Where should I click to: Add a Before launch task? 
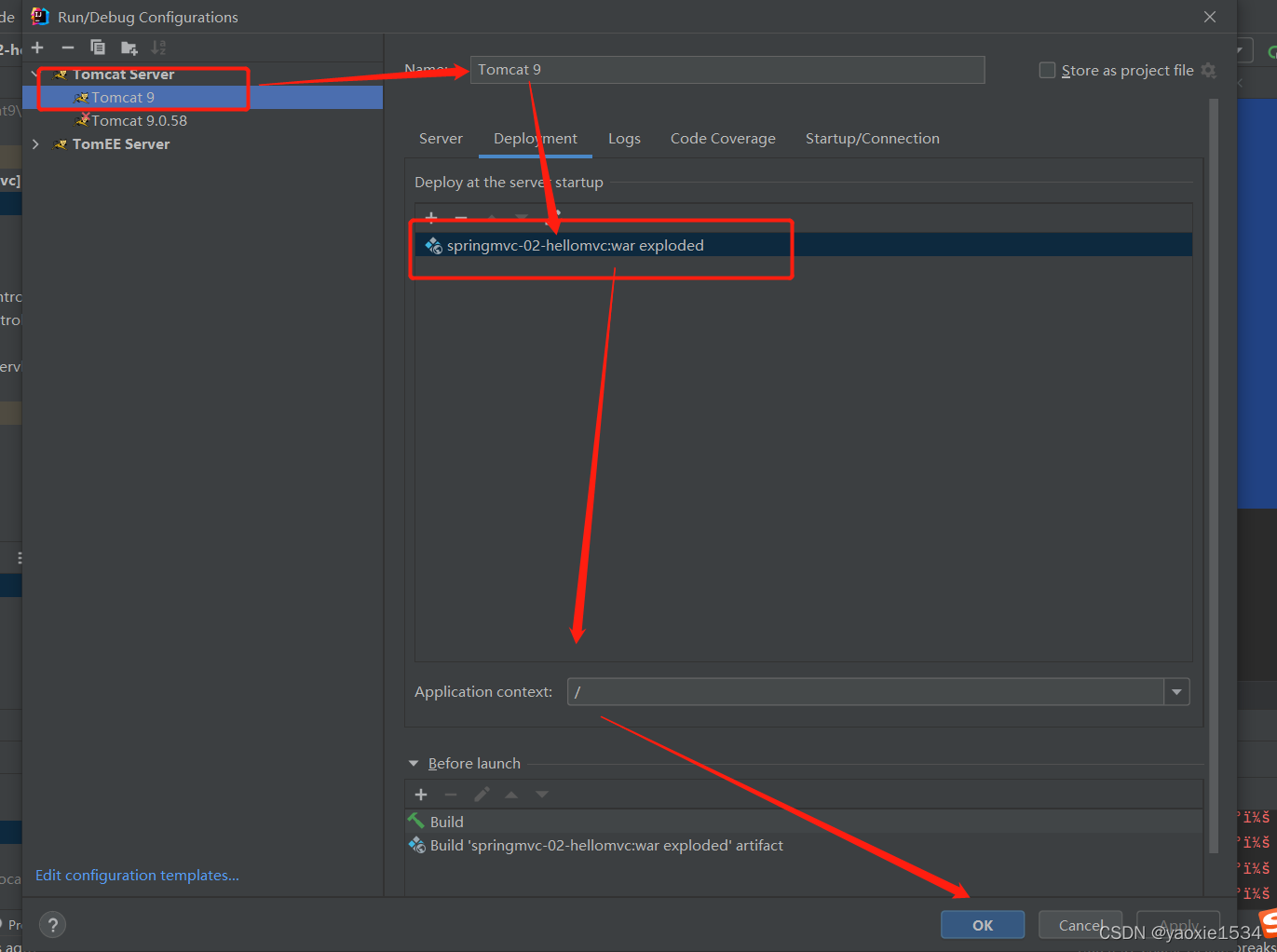pos(421,795)
